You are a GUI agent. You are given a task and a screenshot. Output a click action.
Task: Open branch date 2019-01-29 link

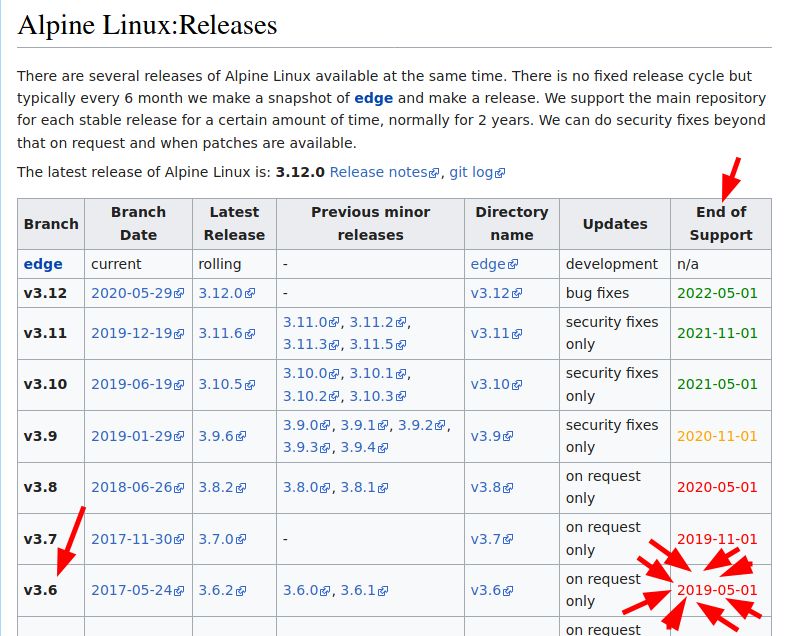point(137,436)
